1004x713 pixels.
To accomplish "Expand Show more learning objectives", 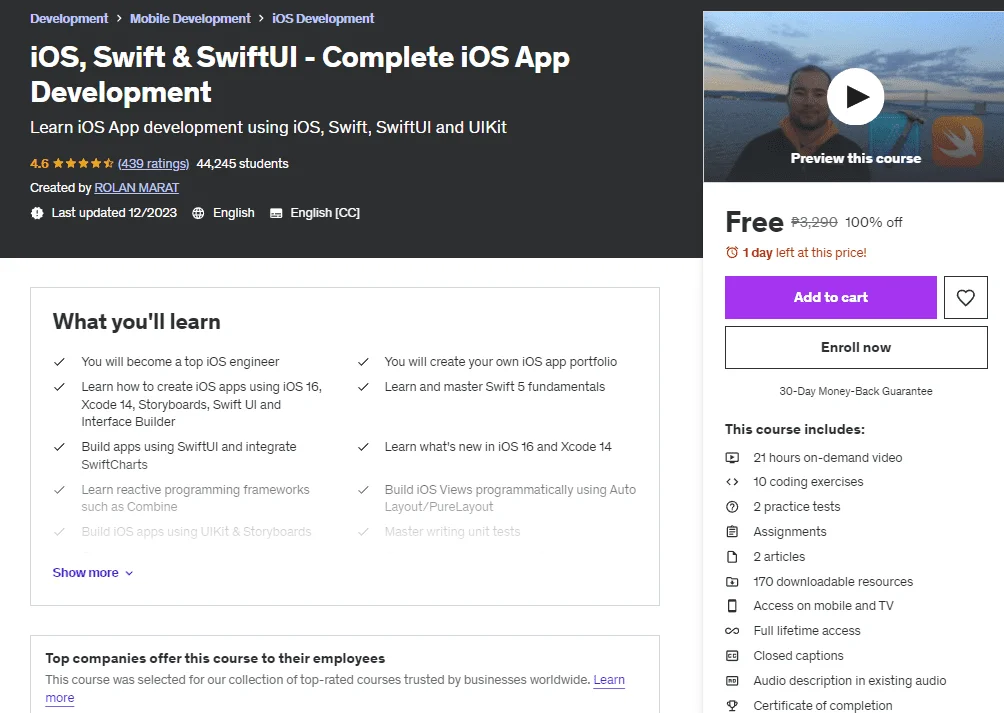I will click(x=93, y=573).
